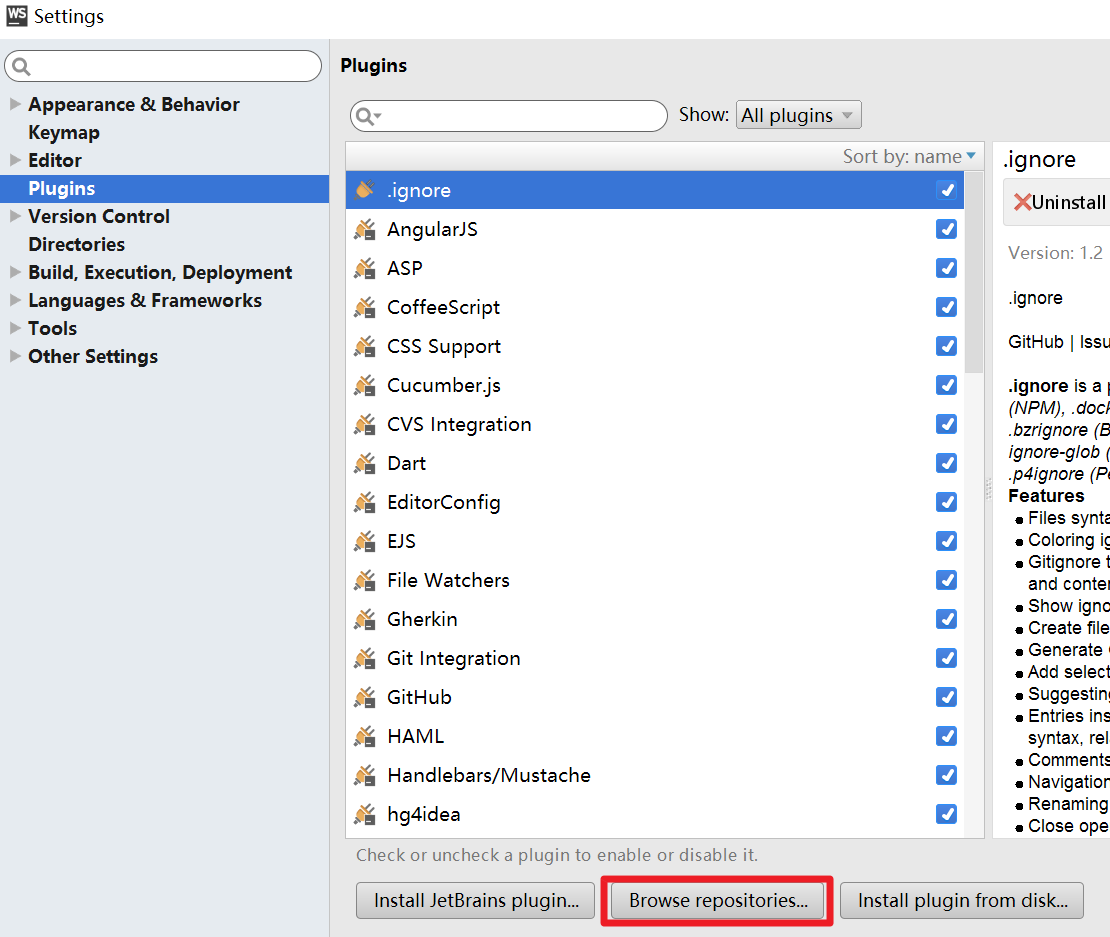
Task: Click the Dart plugin icon
Action: click(x=365, y=463)
